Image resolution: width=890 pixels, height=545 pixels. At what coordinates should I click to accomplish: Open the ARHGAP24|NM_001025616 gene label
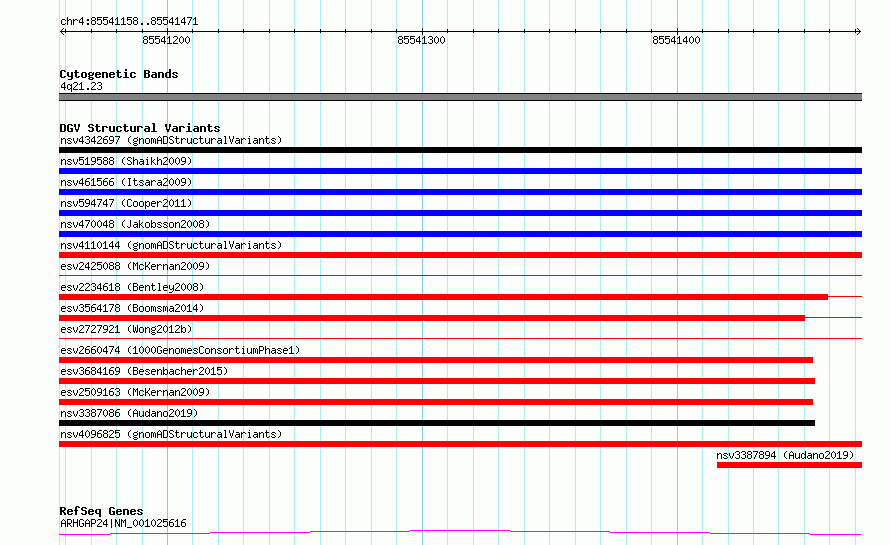(x=123, y=523)
